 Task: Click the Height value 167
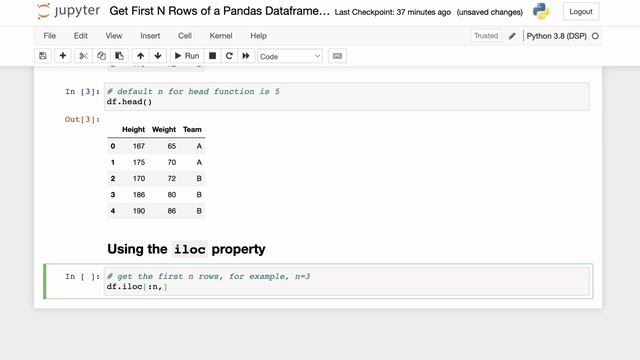(x=139, y=146)
